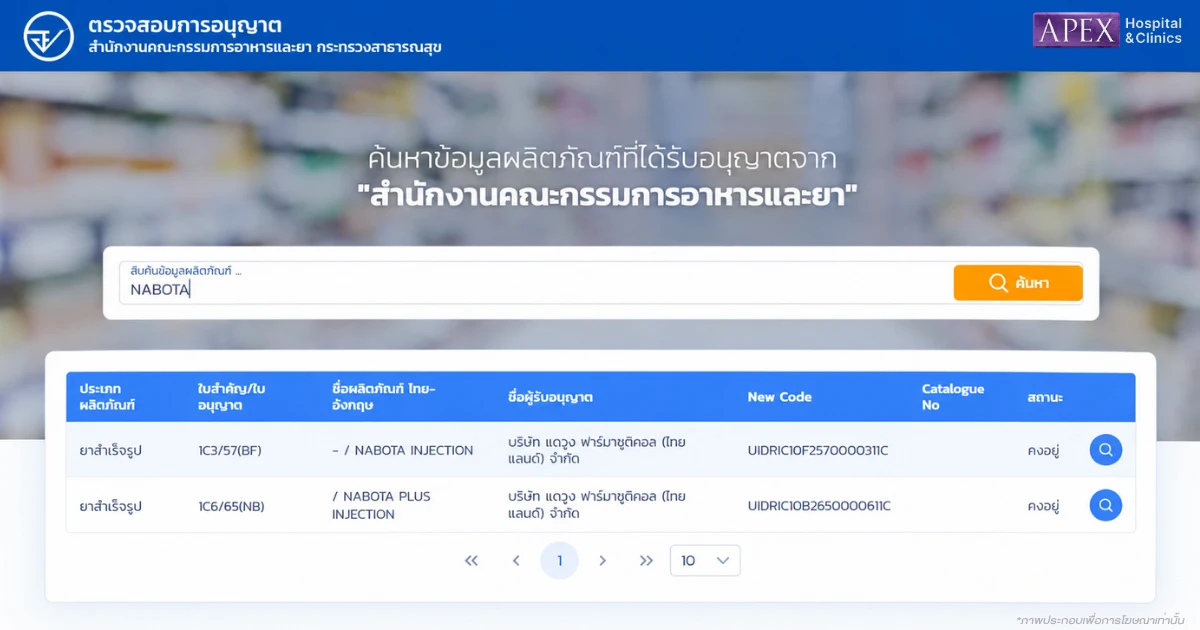This screenshot has width=1200, height=630.
Task: Click the APEX Hospital & Clinics logo
Action: click(1108, 30)
